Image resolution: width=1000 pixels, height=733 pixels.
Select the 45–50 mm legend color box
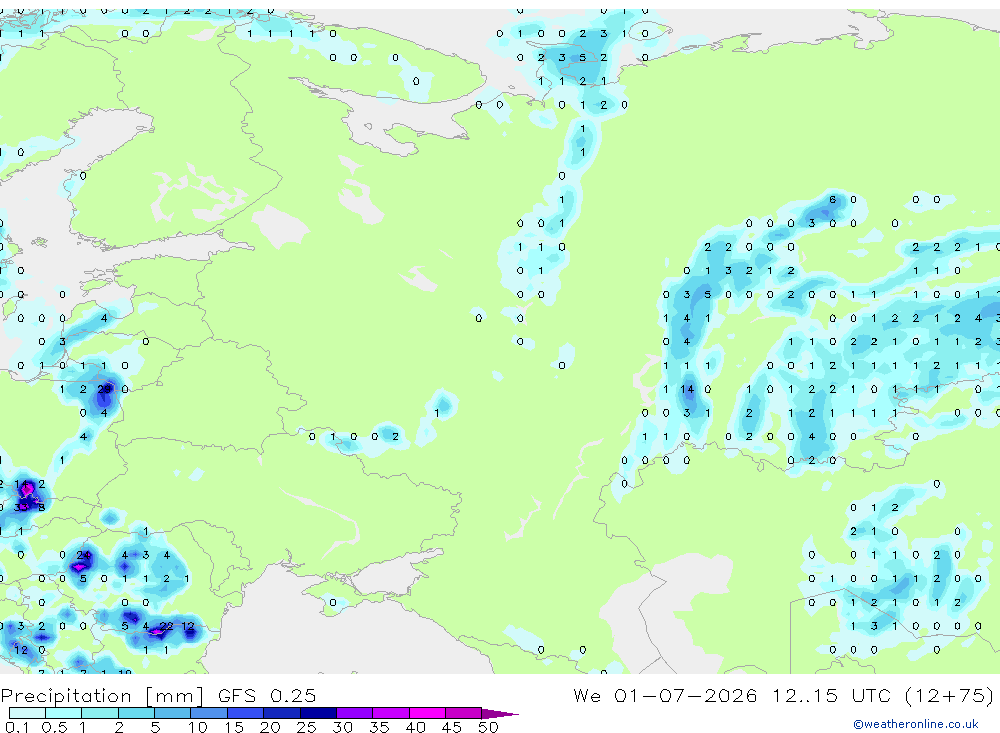click(x=464, y=713)
